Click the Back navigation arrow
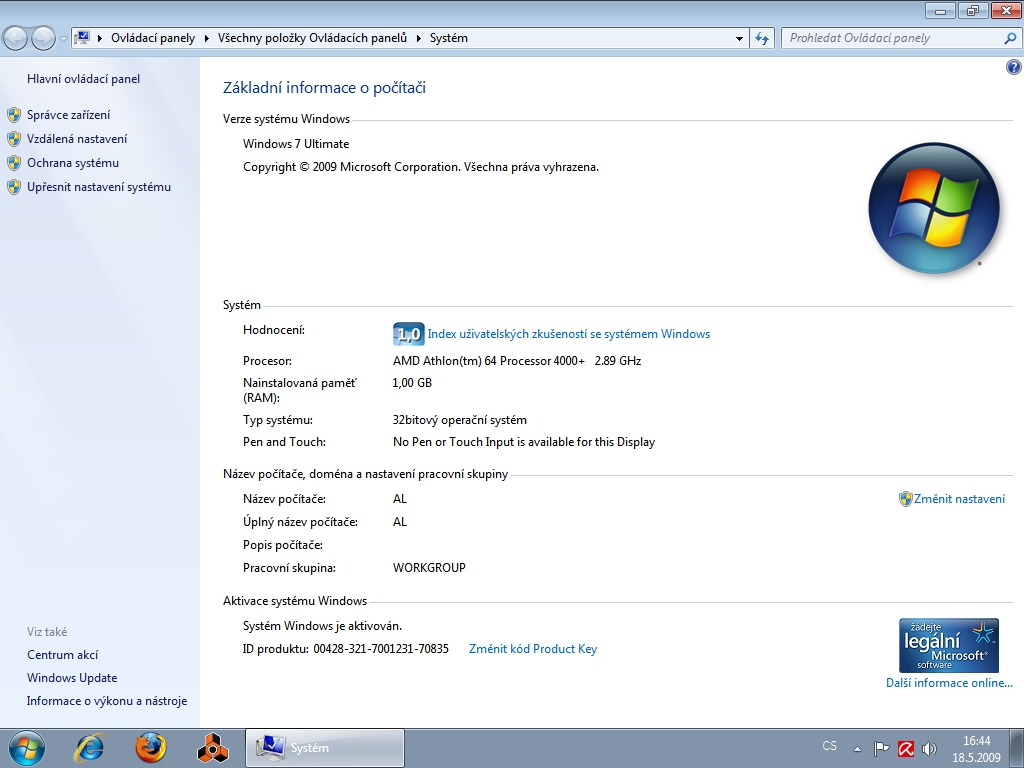 pyautogui.click(x=16, y=39)
